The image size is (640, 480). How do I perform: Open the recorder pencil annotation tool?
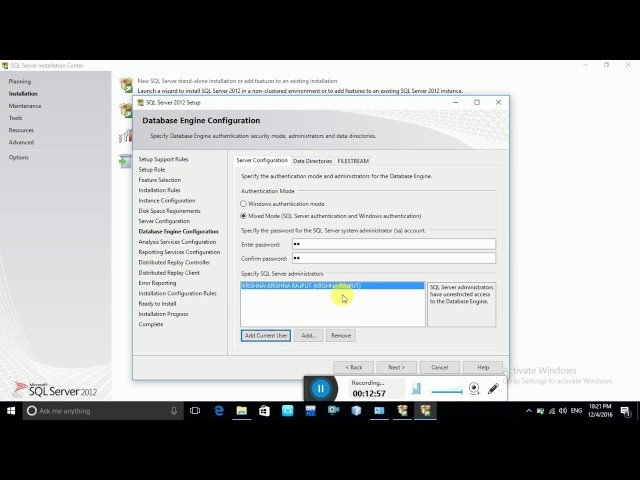pos(493,389)
